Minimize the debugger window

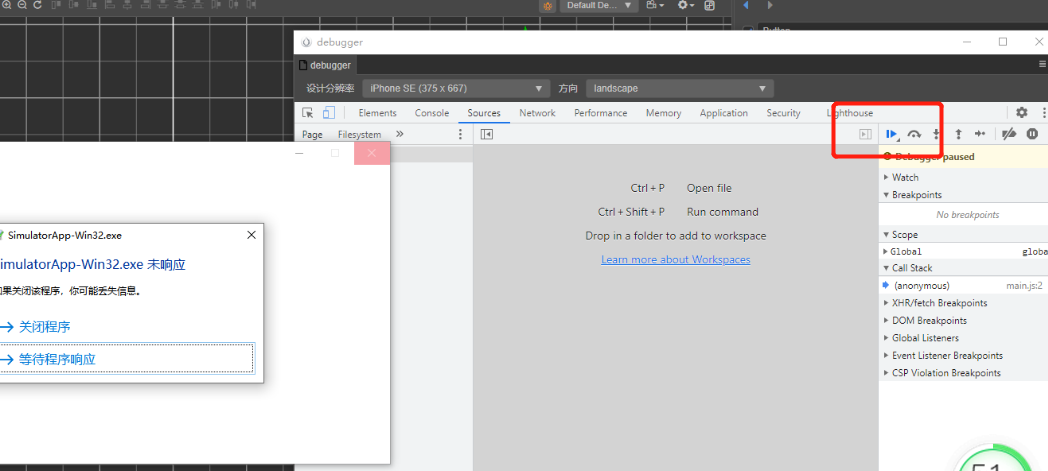point(966,41)
